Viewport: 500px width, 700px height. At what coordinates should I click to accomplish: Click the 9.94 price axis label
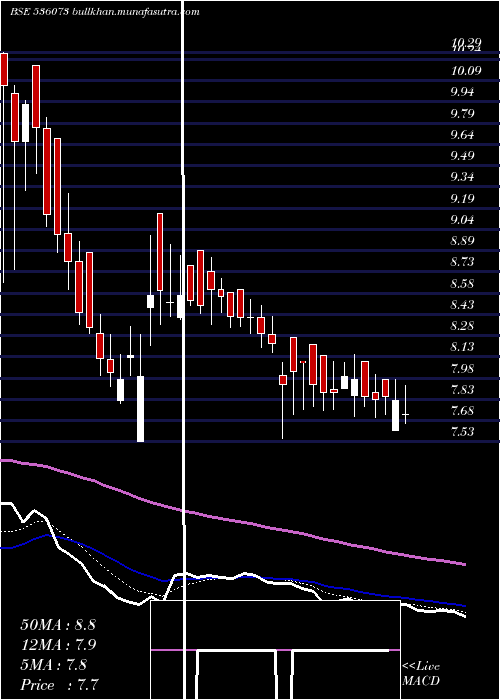click(462, 92)
